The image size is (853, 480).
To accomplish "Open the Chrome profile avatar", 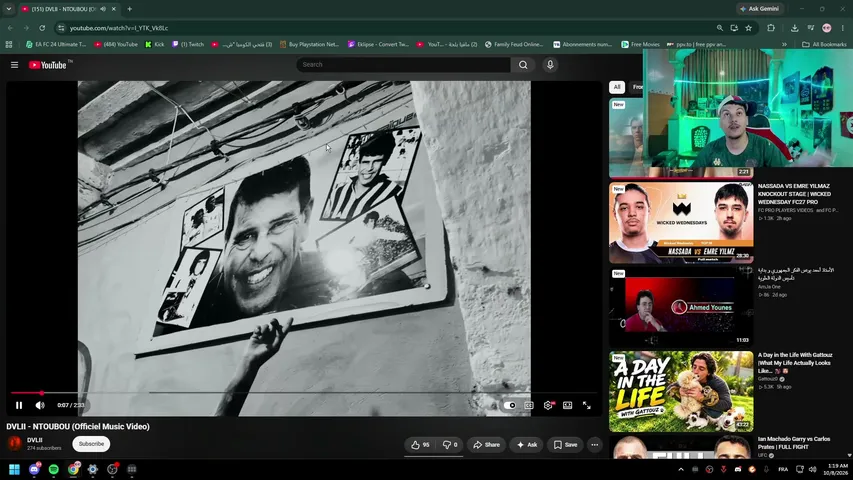I will tap(826, 28).
